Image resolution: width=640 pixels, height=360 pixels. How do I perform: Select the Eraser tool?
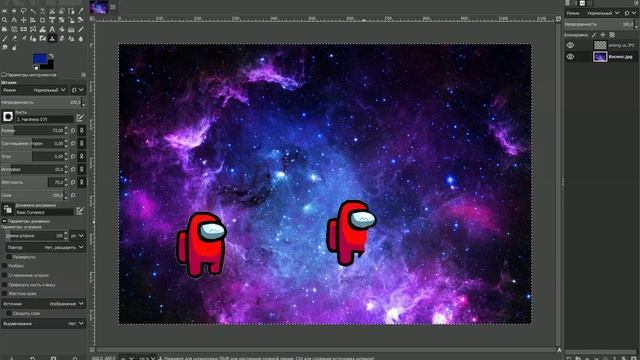pyautogui.click(x=14, y=38)
